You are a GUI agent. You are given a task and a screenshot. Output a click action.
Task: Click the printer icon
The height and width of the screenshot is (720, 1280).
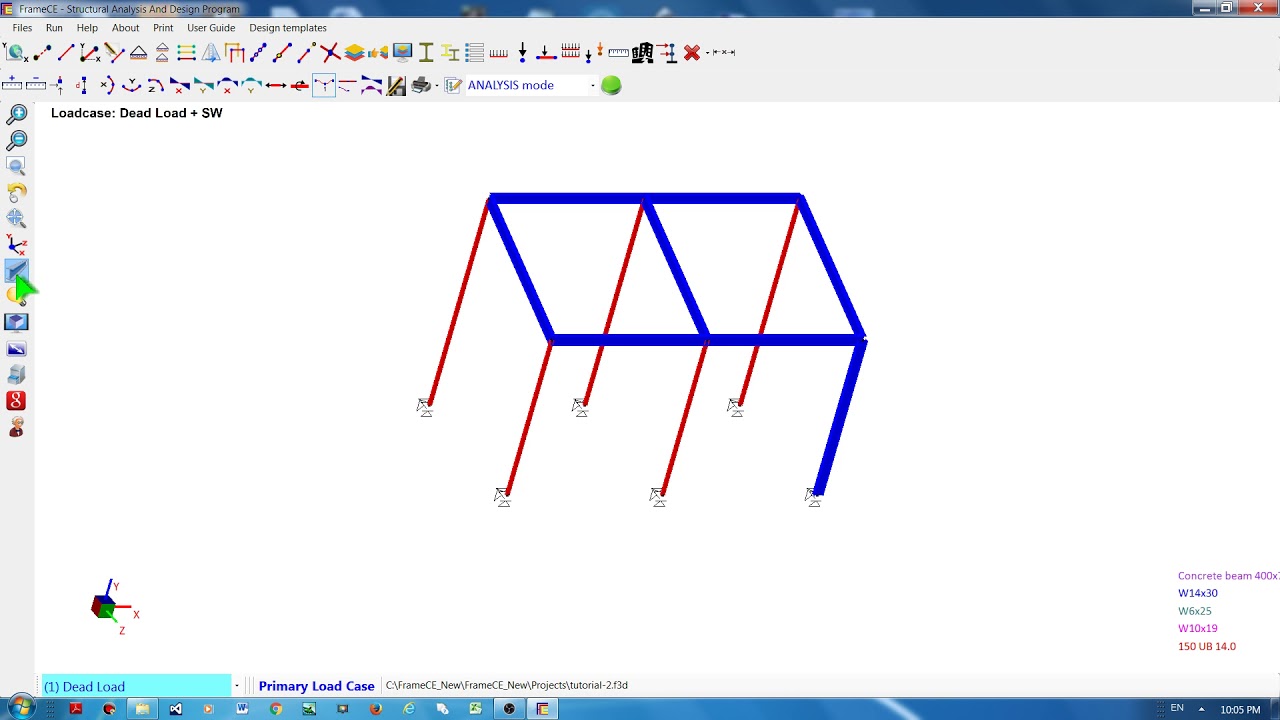click(x=421, y=85)
